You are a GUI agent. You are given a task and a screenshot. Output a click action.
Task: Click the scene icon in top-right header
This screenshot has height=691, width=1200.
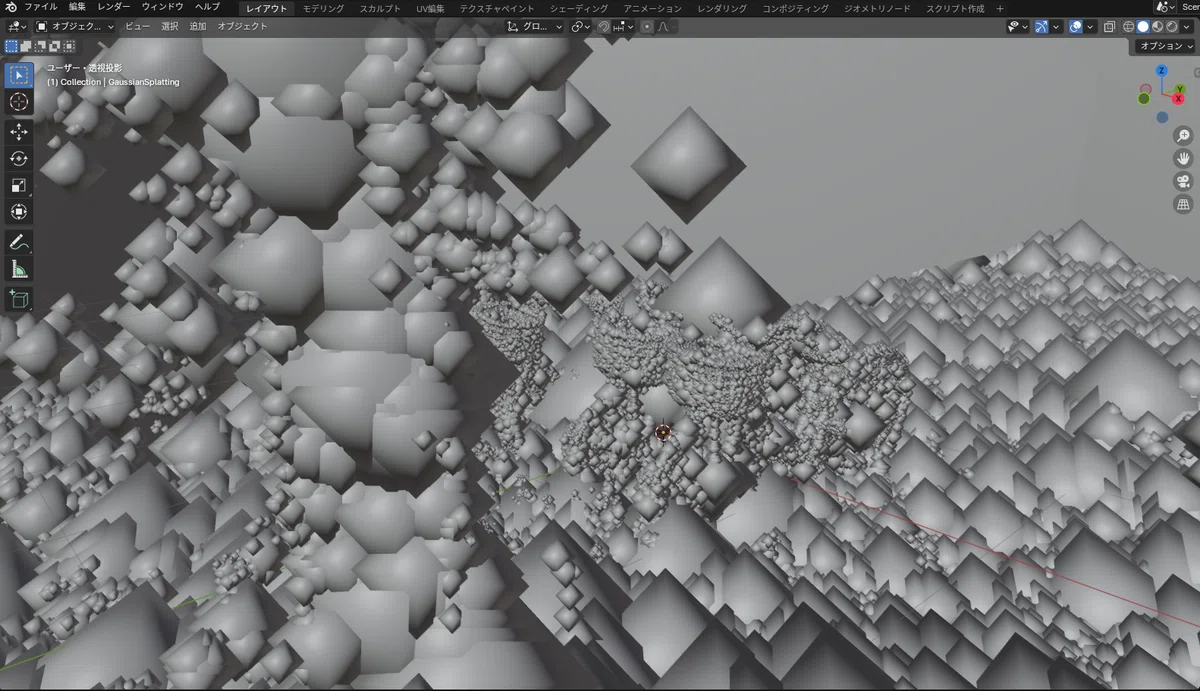tap(1167, 7)
